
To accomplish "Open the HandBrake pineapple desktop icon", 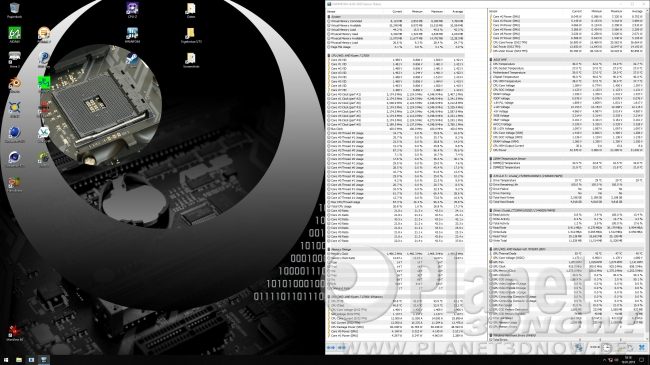I will 15,184.
